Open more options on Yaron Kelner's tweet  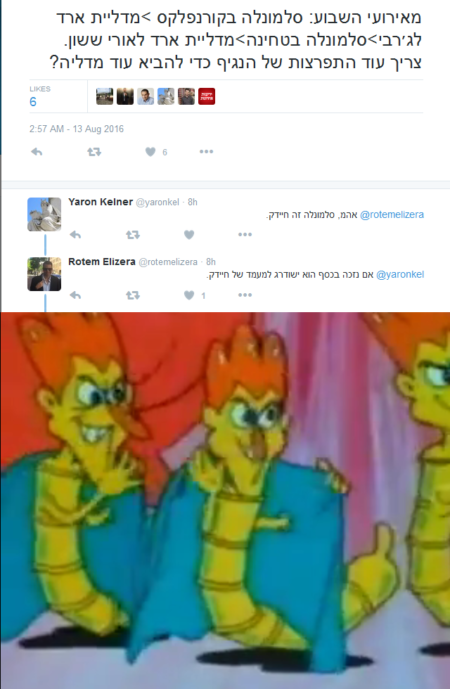click(245, 235)
